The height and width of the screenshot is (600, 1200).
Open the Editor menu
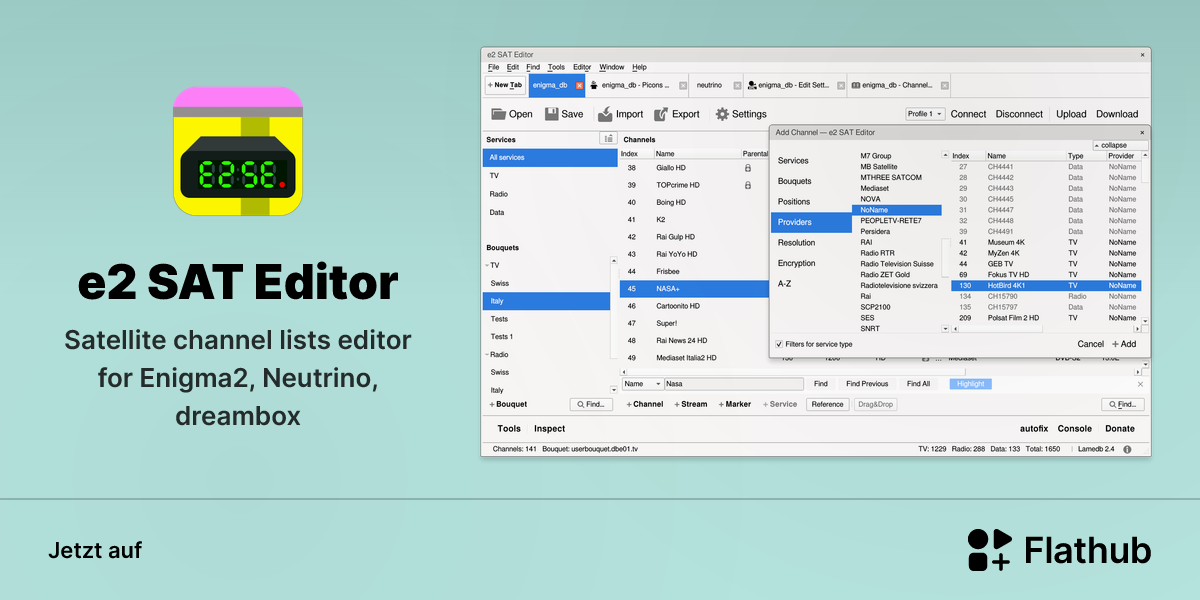pyautogui.click(x=582, y=67)
